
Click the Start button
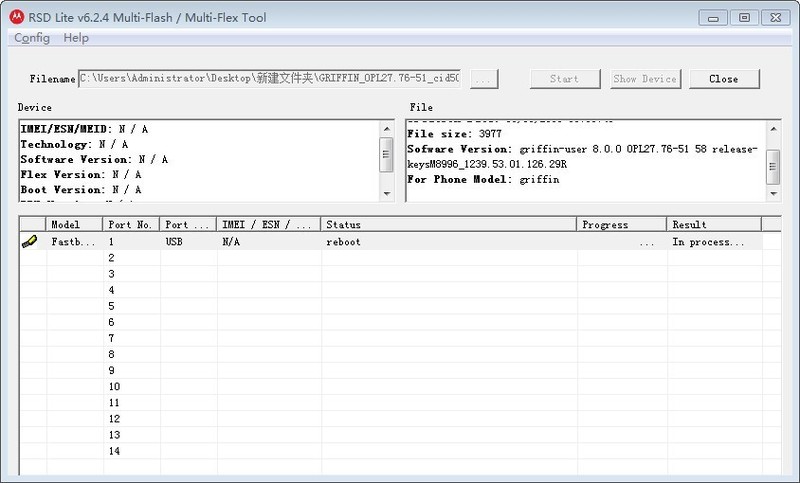565,79
